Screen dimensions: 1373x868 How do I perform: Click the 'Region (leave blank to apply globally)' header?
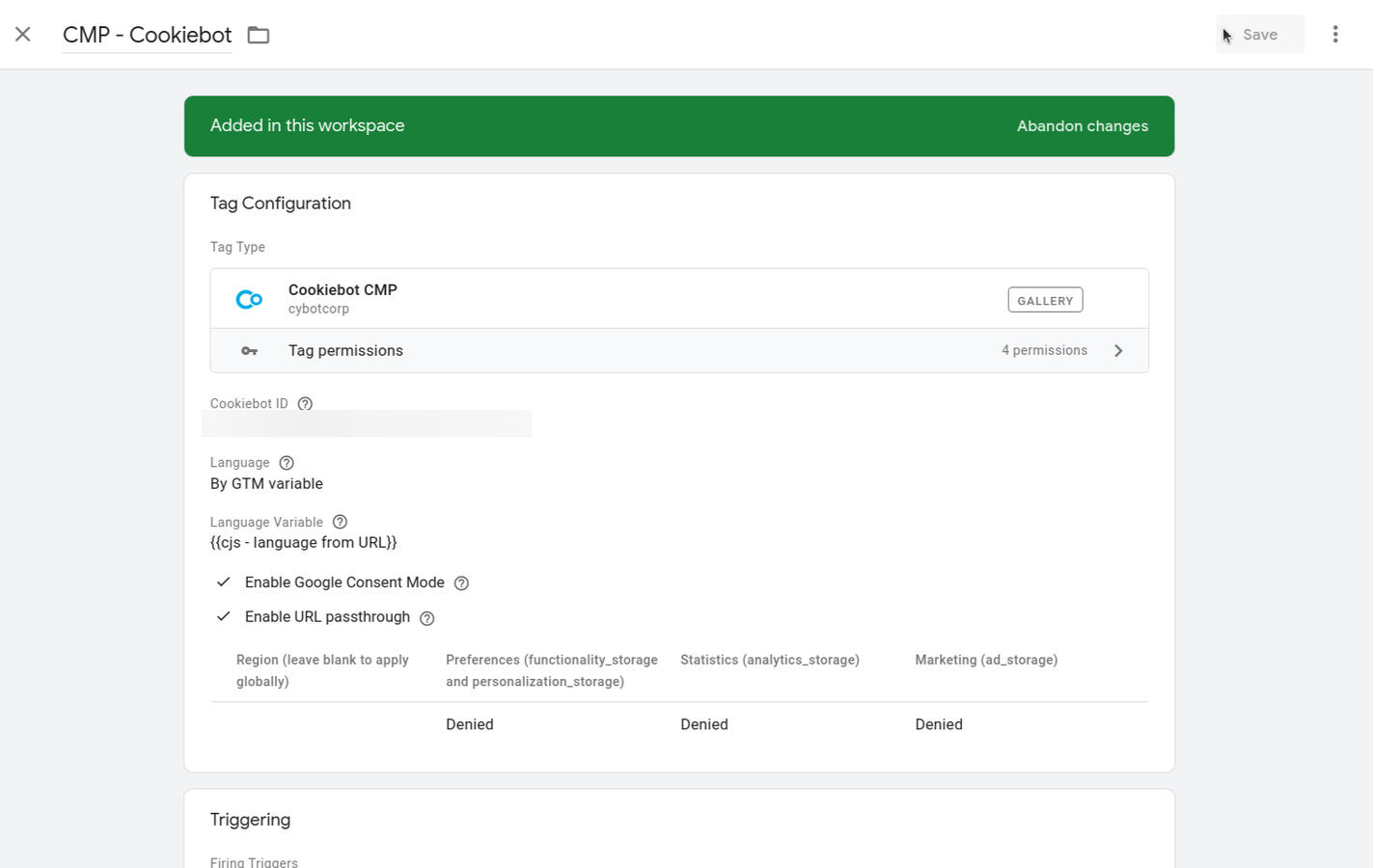(322, 670)
